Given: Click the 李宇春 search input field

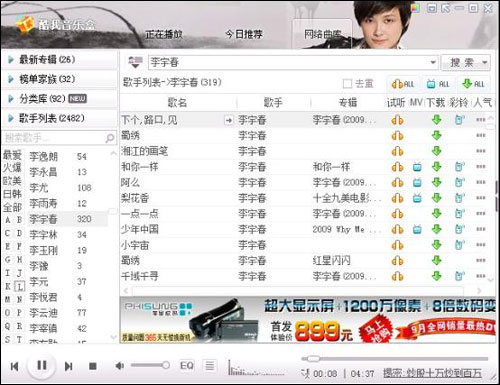Looking at the screenshot, I should (289, 62).
